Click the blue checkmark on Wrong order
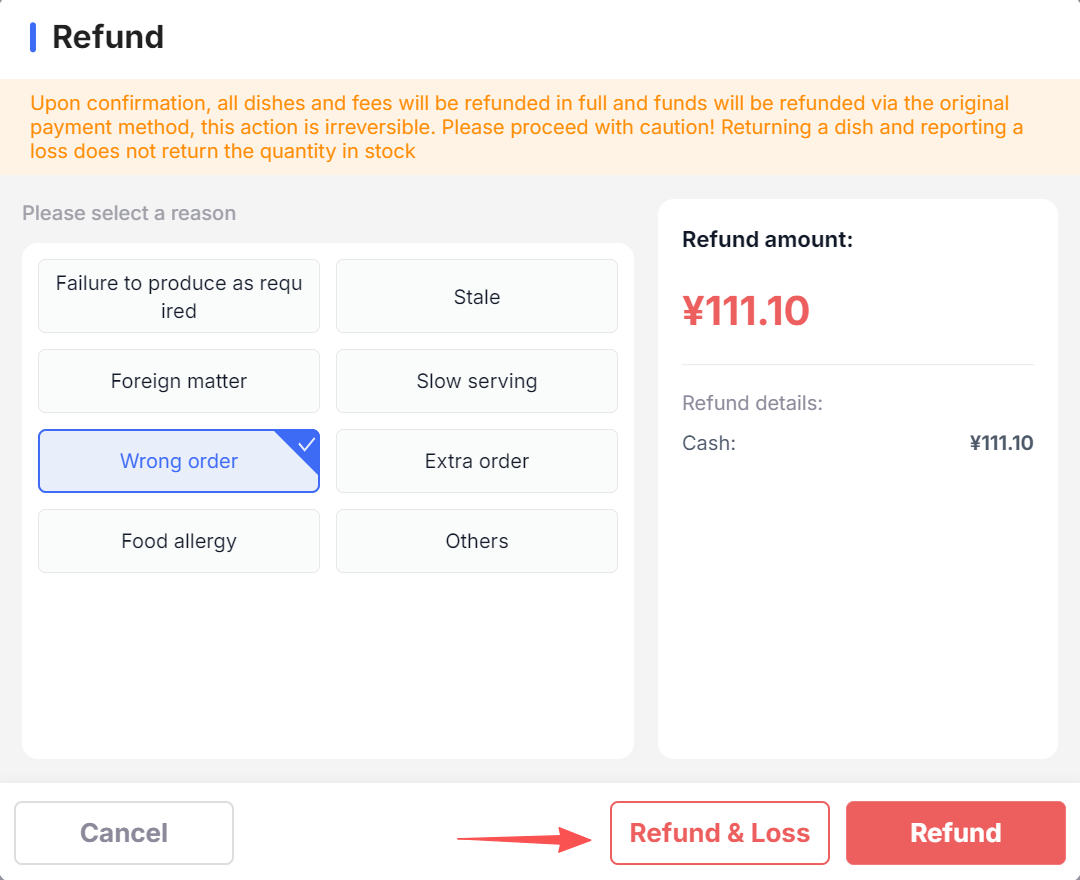 pyautogui.click(x=307, y=444)
